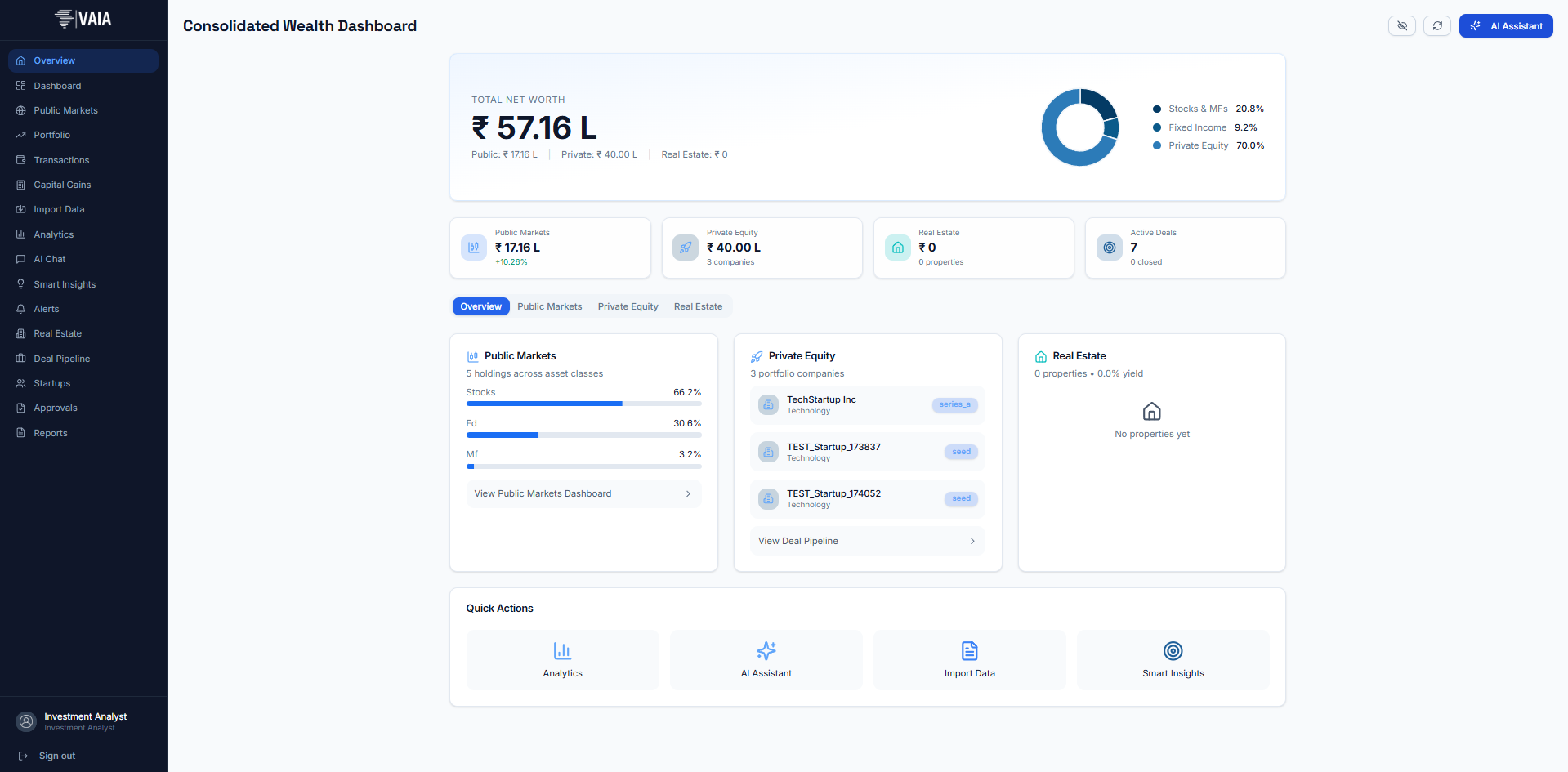Click the AI Assistant sparkle quick action
Image resolution: width=1568 pixels, height=772 pixels.
pos(766,651)
